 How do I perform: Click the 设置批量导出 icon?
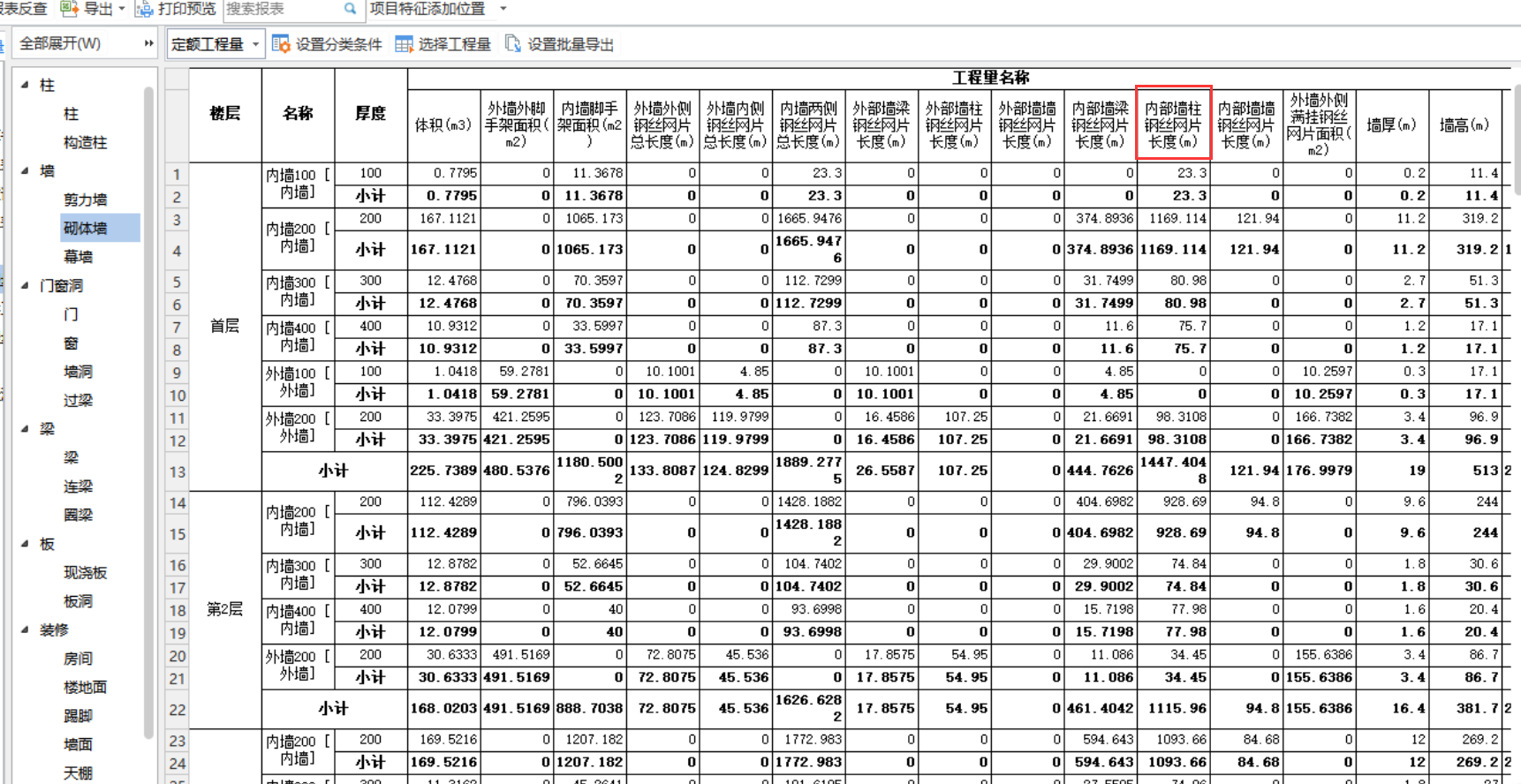pyautogui.click(x=513, y=43)
